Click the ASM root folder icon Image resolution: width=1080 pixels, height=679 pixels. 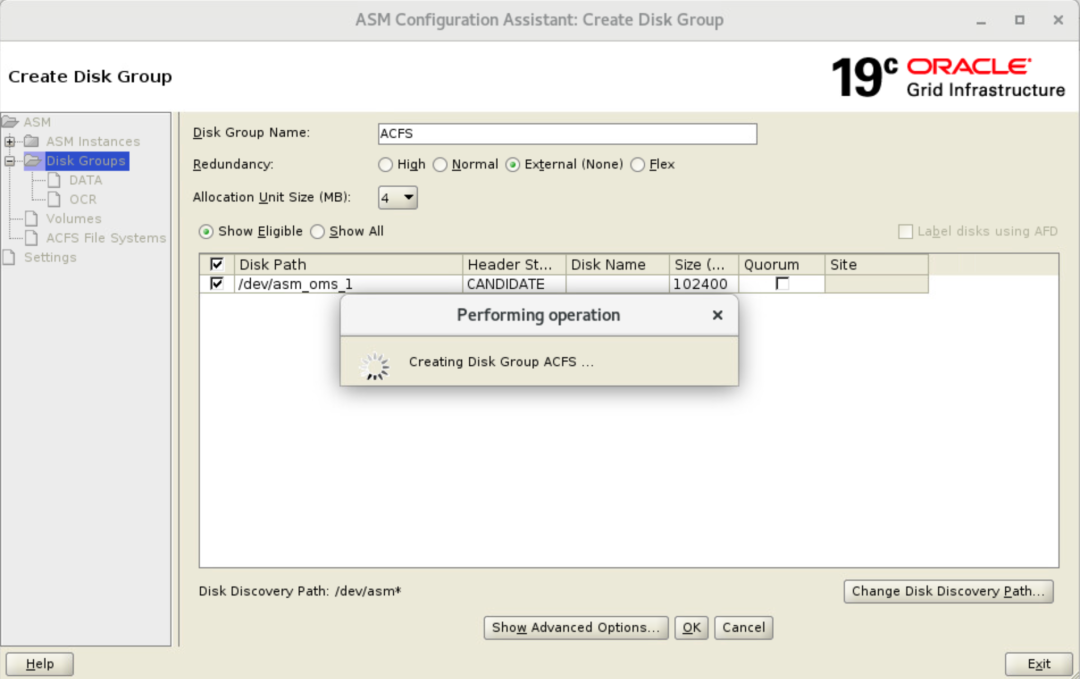tap(10, 122)
